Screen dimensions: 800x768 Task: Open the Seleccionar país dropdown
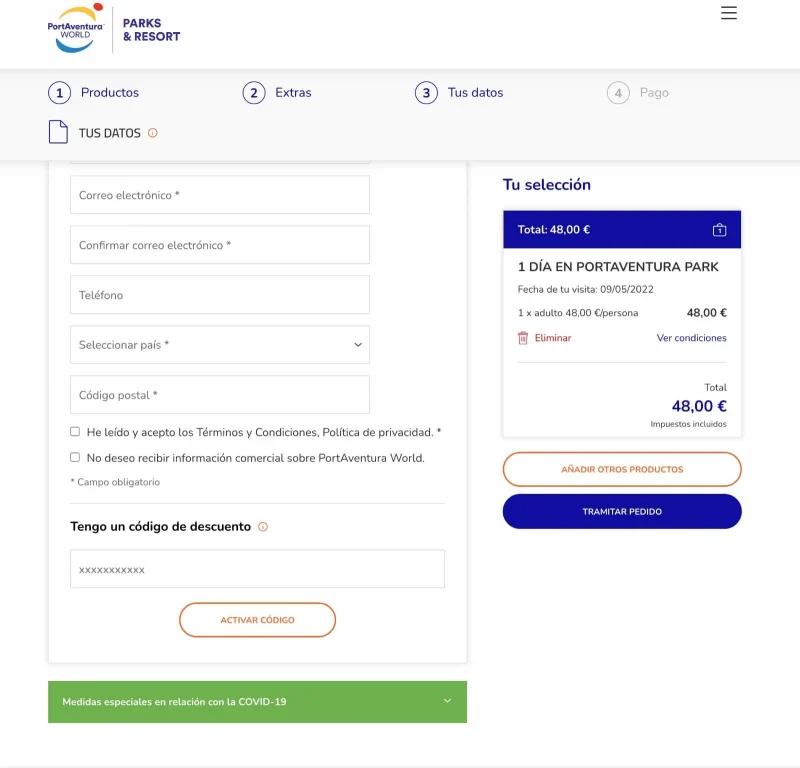pyautogui.click(x=220, y=344)
